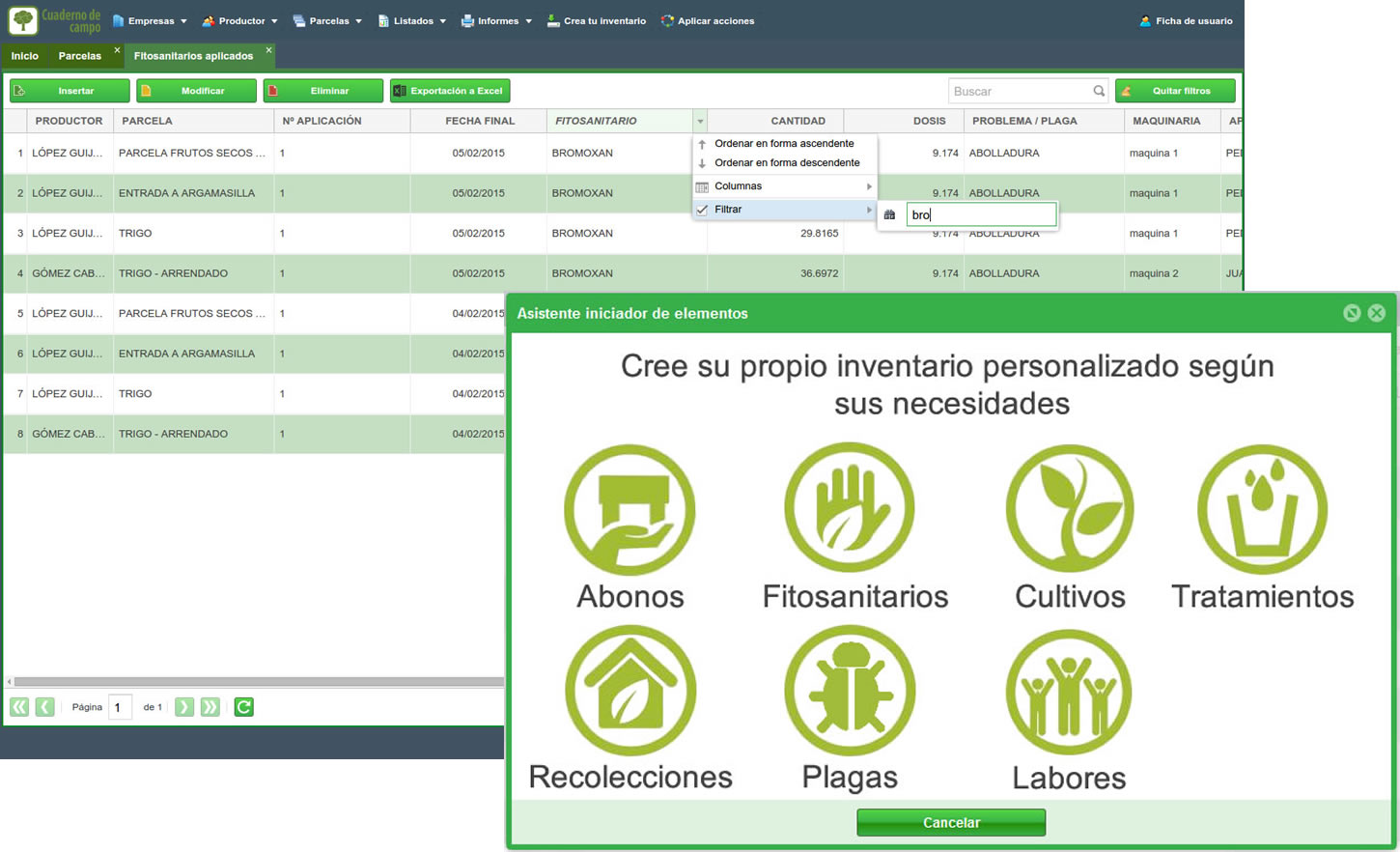Image resolution: width=1400 pixels, height=852 pixels.
Task: Go to the next page arrow
Action: [184, 707]
